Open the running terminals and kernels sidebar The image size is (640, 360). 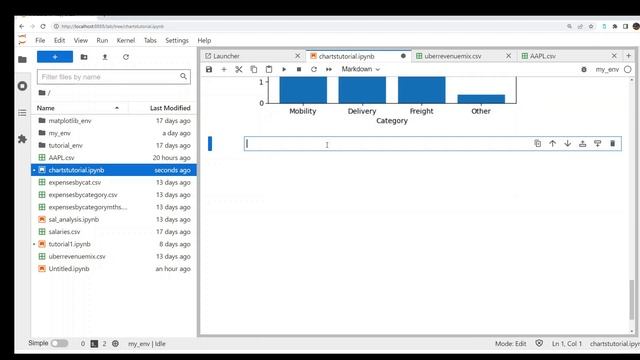[22, 86]
